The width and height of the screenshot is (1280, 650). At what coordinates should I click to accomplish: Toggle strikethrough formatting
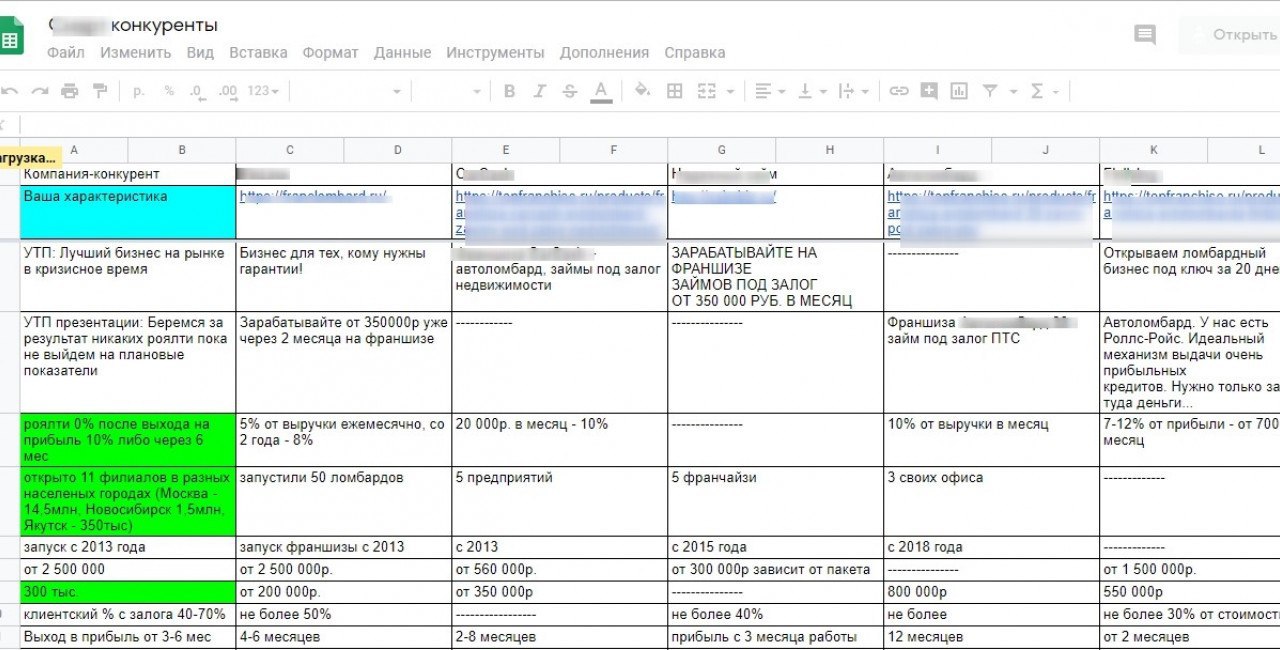(569, 91)
